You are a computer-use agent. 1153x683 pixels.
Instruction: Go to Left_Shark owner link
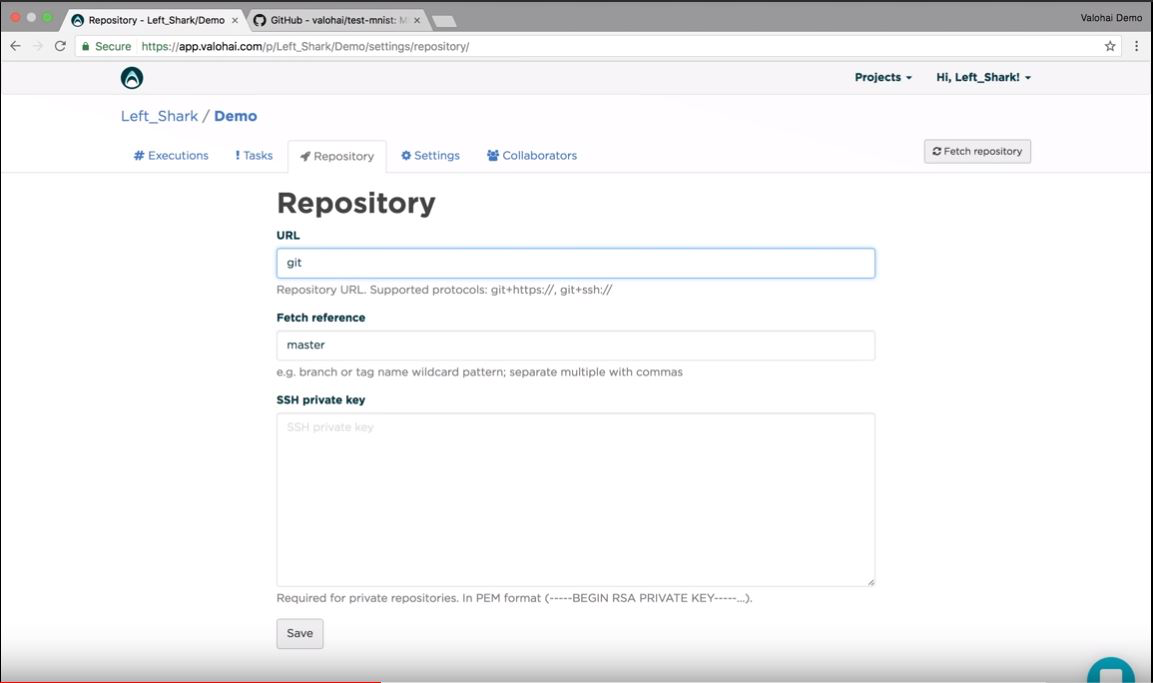coord(160,116)
